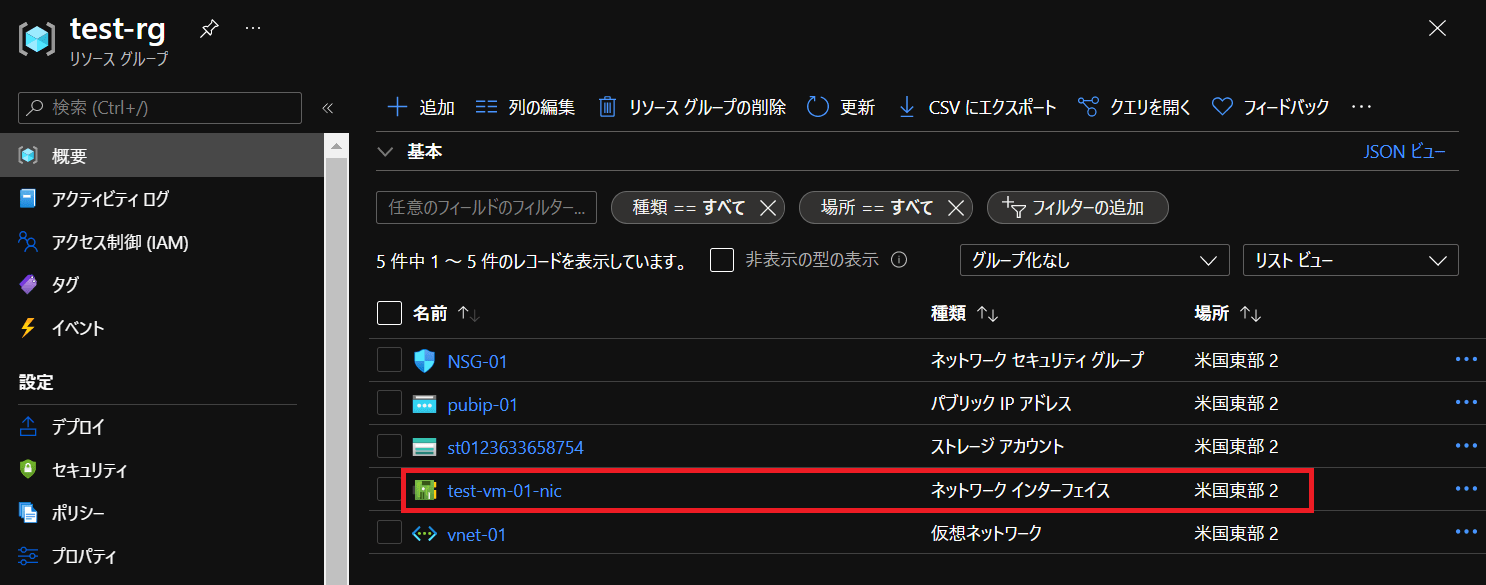The width and height of the screenshot is (1486, 585).
Task: Click the 列の編集 columns icon
Action: (486, 107)
